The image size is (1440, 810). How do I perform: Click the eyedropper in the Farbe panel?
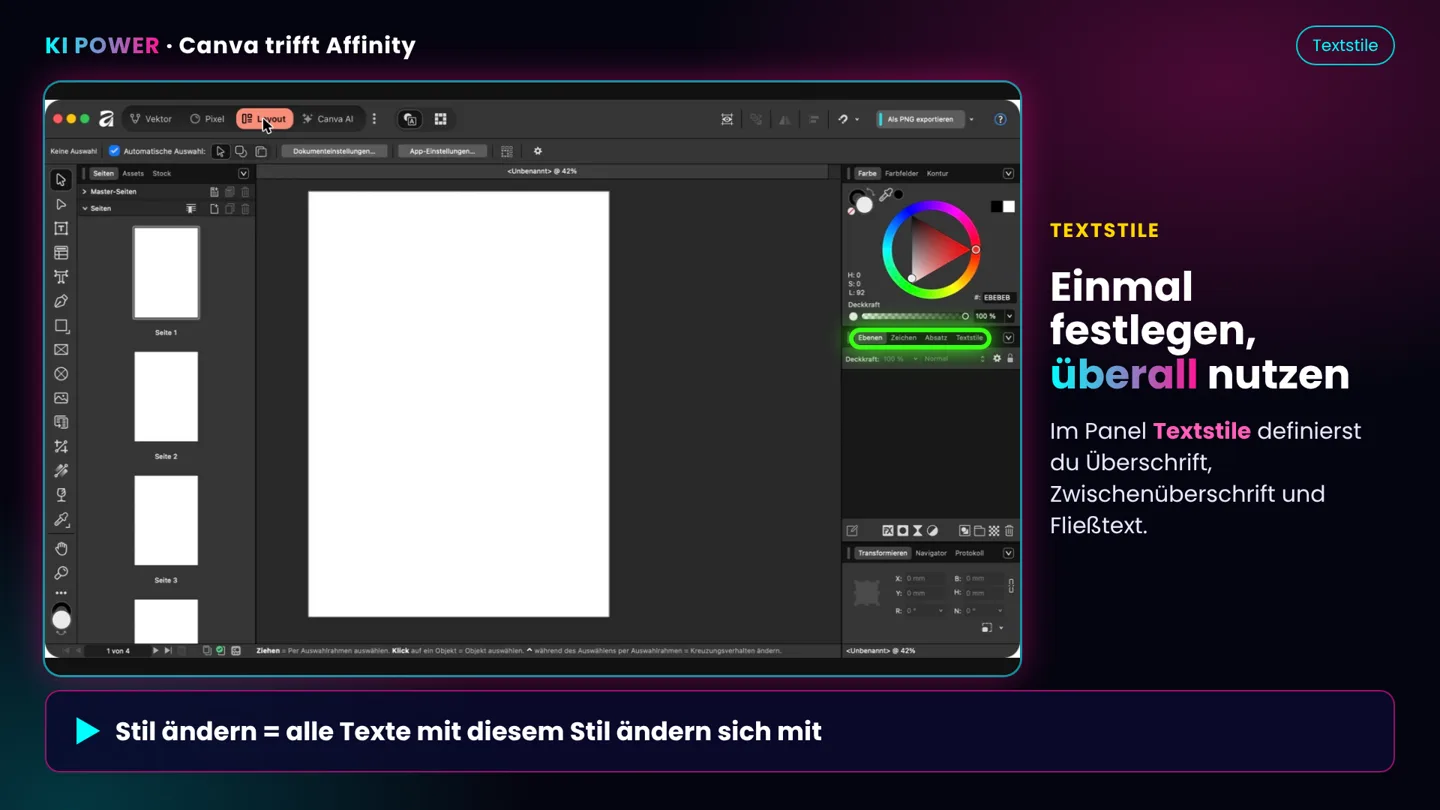886,195
